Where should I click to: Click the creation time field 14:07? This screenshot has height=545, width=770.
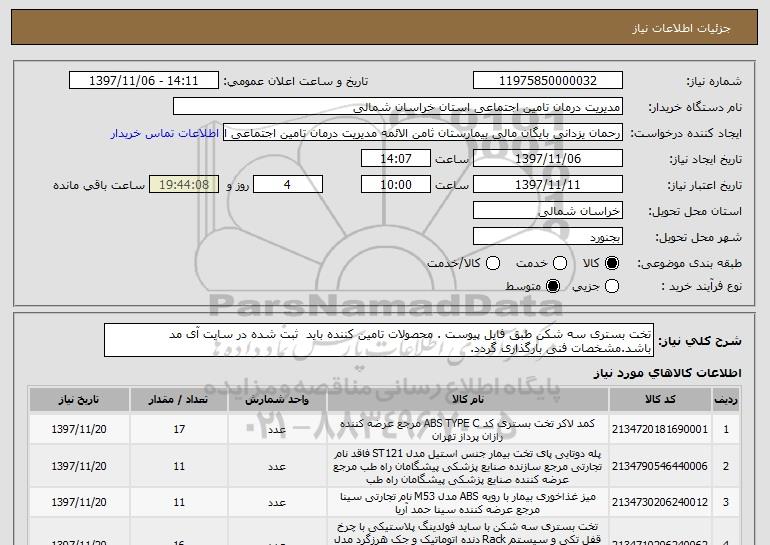pyautogui.click(x=396, y=159)
